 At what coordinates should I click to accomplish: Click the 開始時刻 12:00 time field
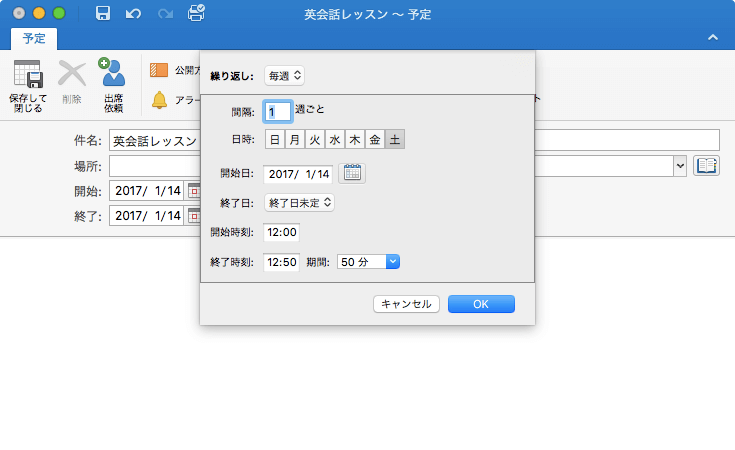[281, 232]
